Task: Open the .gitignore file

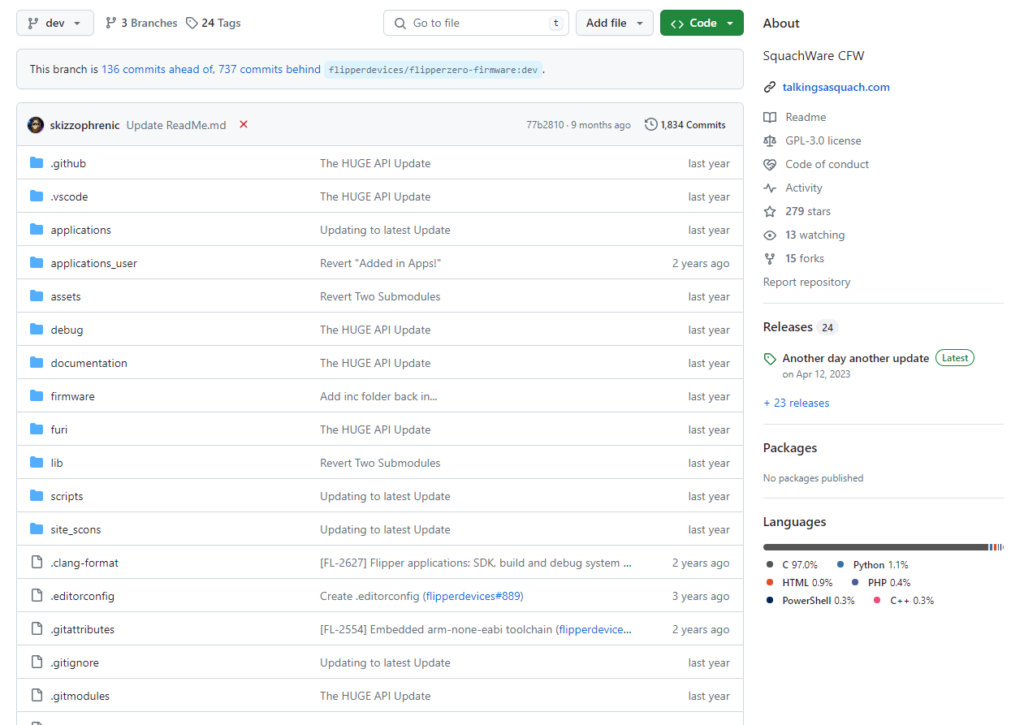Action: pos(74,663)
